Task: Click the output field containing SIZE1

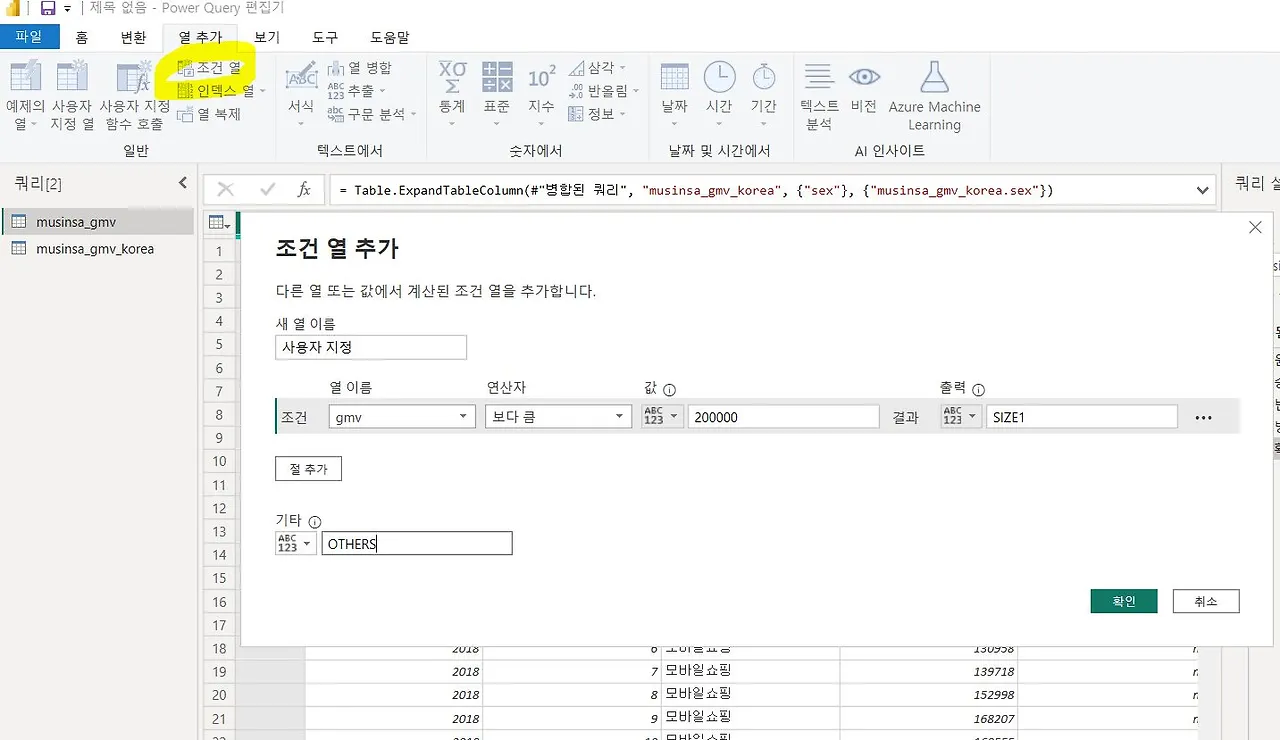Action: tap(1081, 417)
